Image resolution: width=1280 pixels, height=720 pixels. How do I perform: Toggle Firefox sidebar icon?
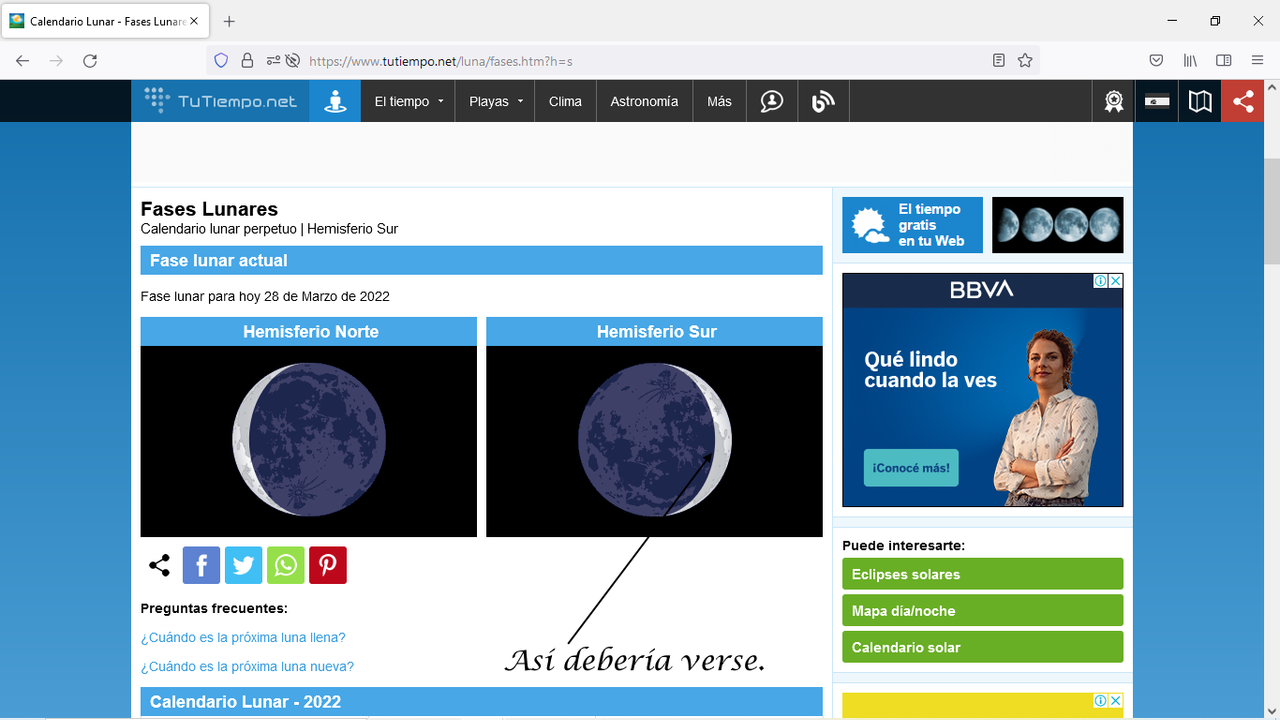1224,61
